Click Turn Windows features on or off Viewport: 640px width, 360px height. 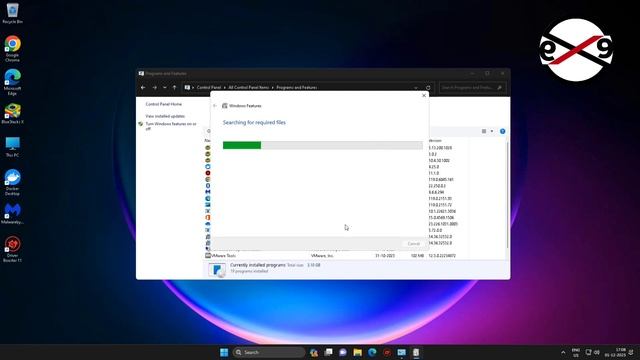pos(171,126)
